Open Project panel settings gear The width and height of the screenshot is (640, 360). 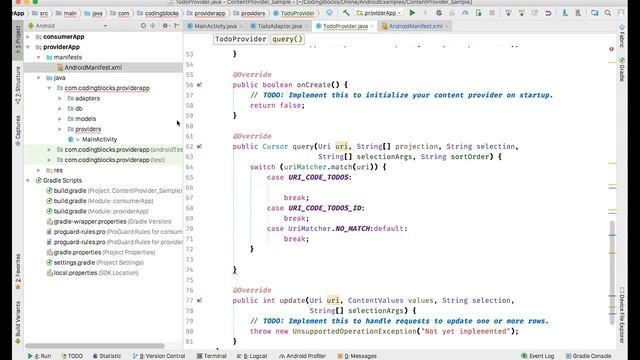[x=165, y=26]
